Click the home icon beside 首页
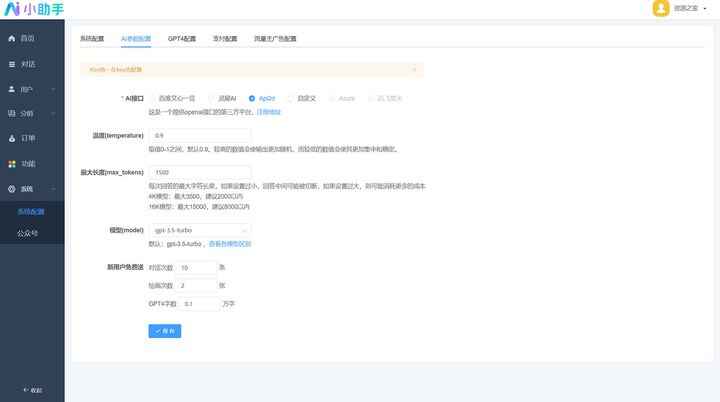 coord(12,38)
